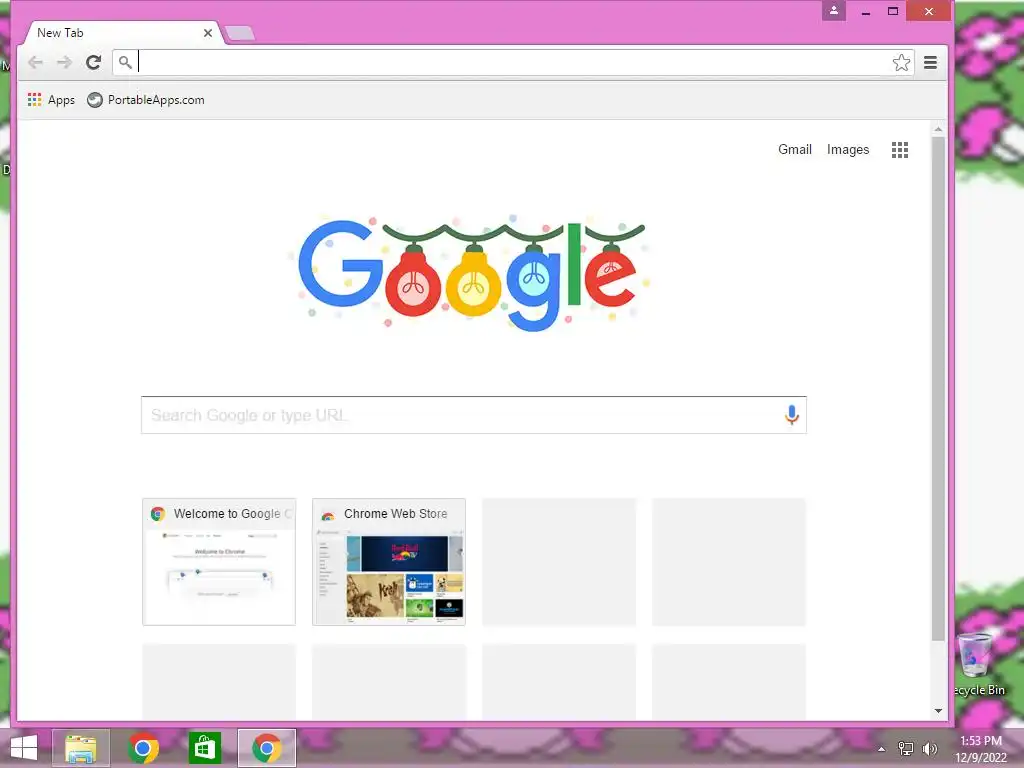Click the Chrome user profile button
This screenshot has height=768, width=1024.
834,10
